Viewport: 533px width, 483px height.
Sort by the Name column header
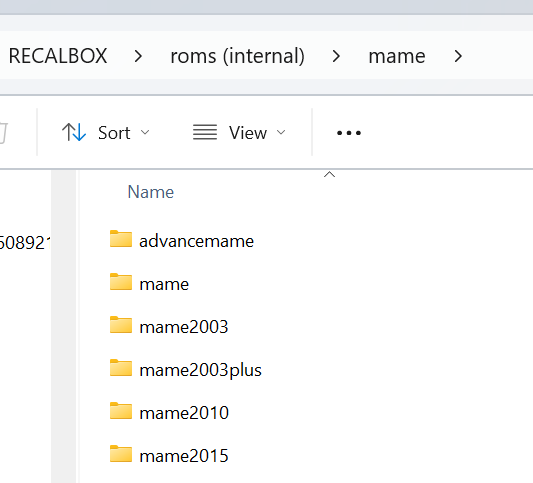[151, 192]
